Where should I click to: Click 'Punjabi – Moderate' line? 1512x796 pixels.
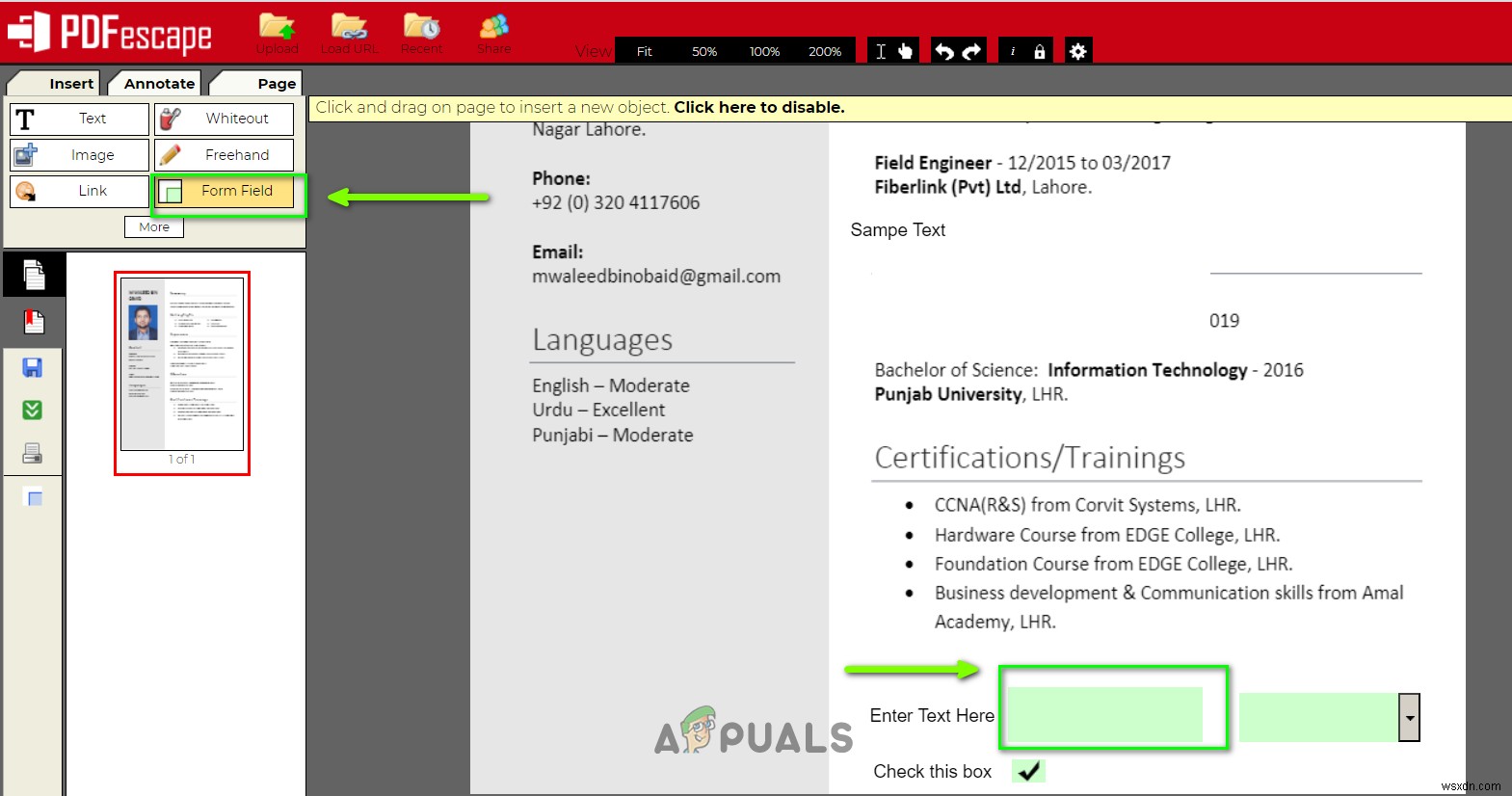613,435
